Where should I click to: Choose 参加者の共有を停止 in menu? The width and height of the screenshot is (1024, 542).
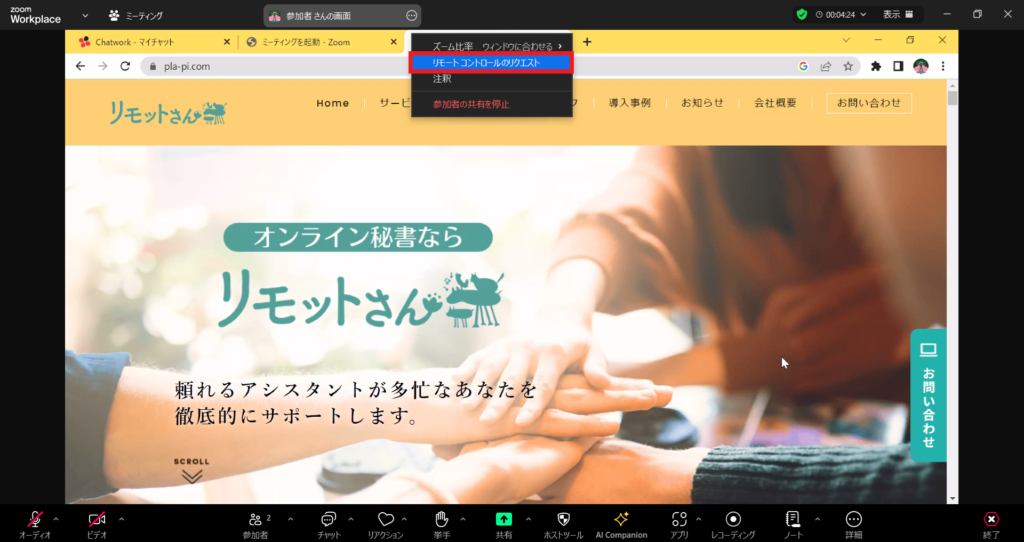pyautogui.click(x=471, y=104)
